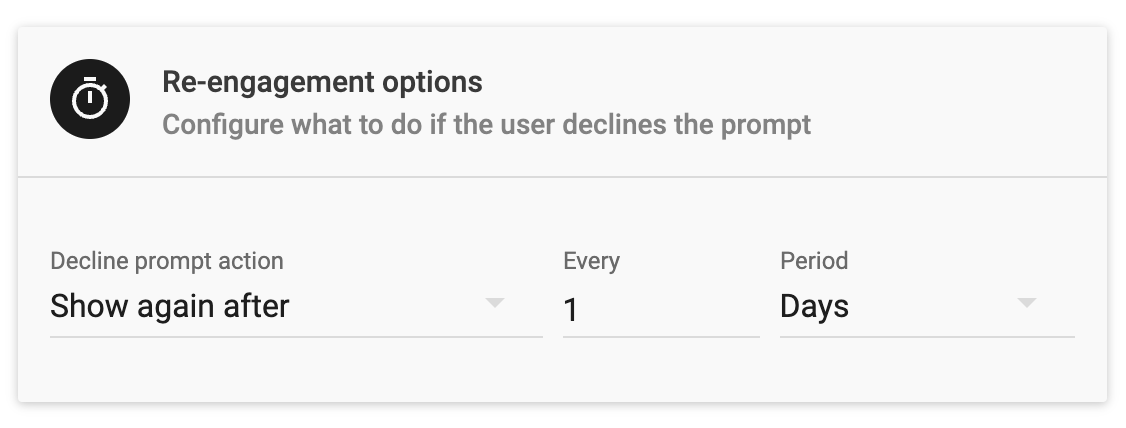Open the Period dropdown

click(927, 307)
